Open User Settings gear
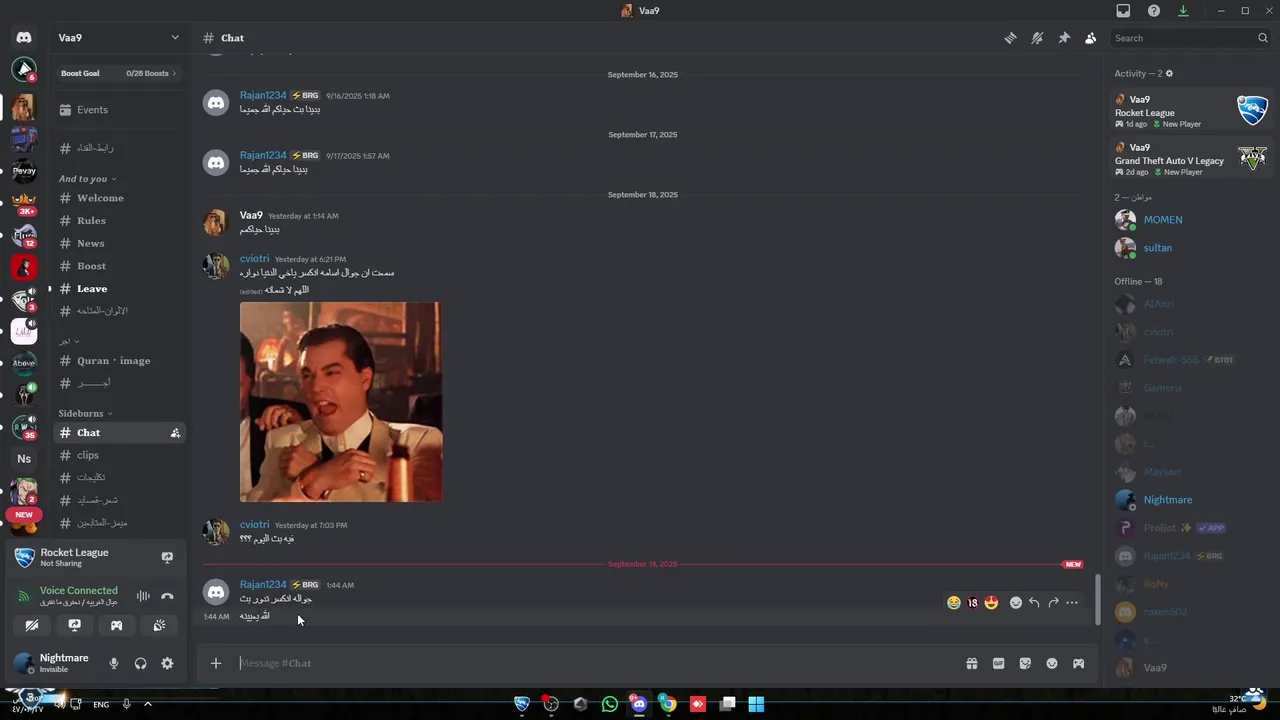This screenshot has width=1280, height=720. (167, 663)
